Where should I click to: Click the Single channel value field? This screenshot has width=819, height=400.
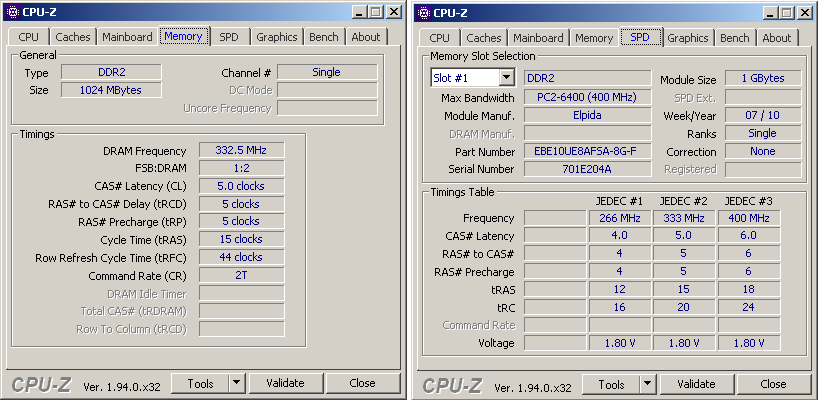tap(327, 73)
